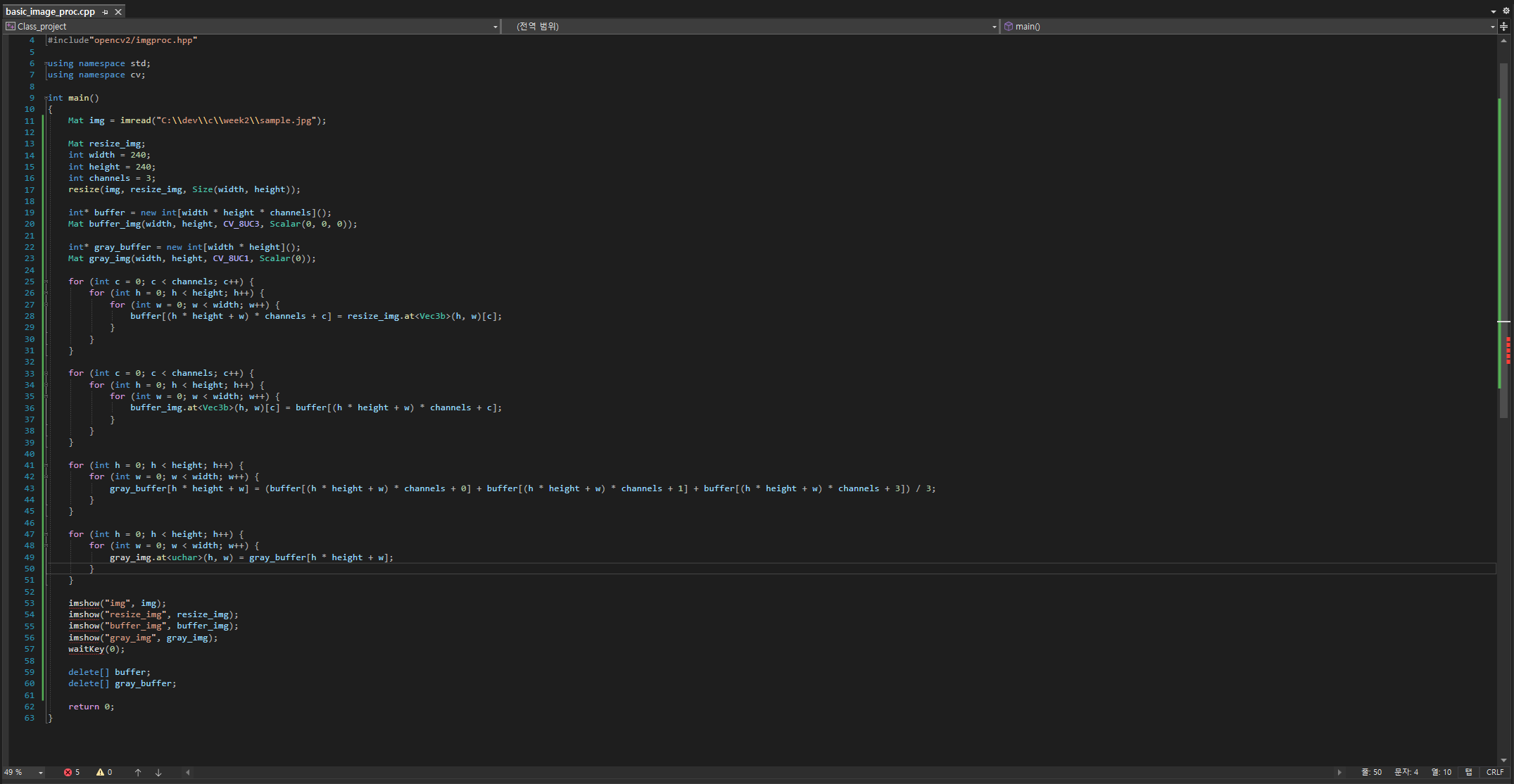Collapse the for loop at line 25
The width and height of the screenshot is (1514, 784).
pos(46,282)
